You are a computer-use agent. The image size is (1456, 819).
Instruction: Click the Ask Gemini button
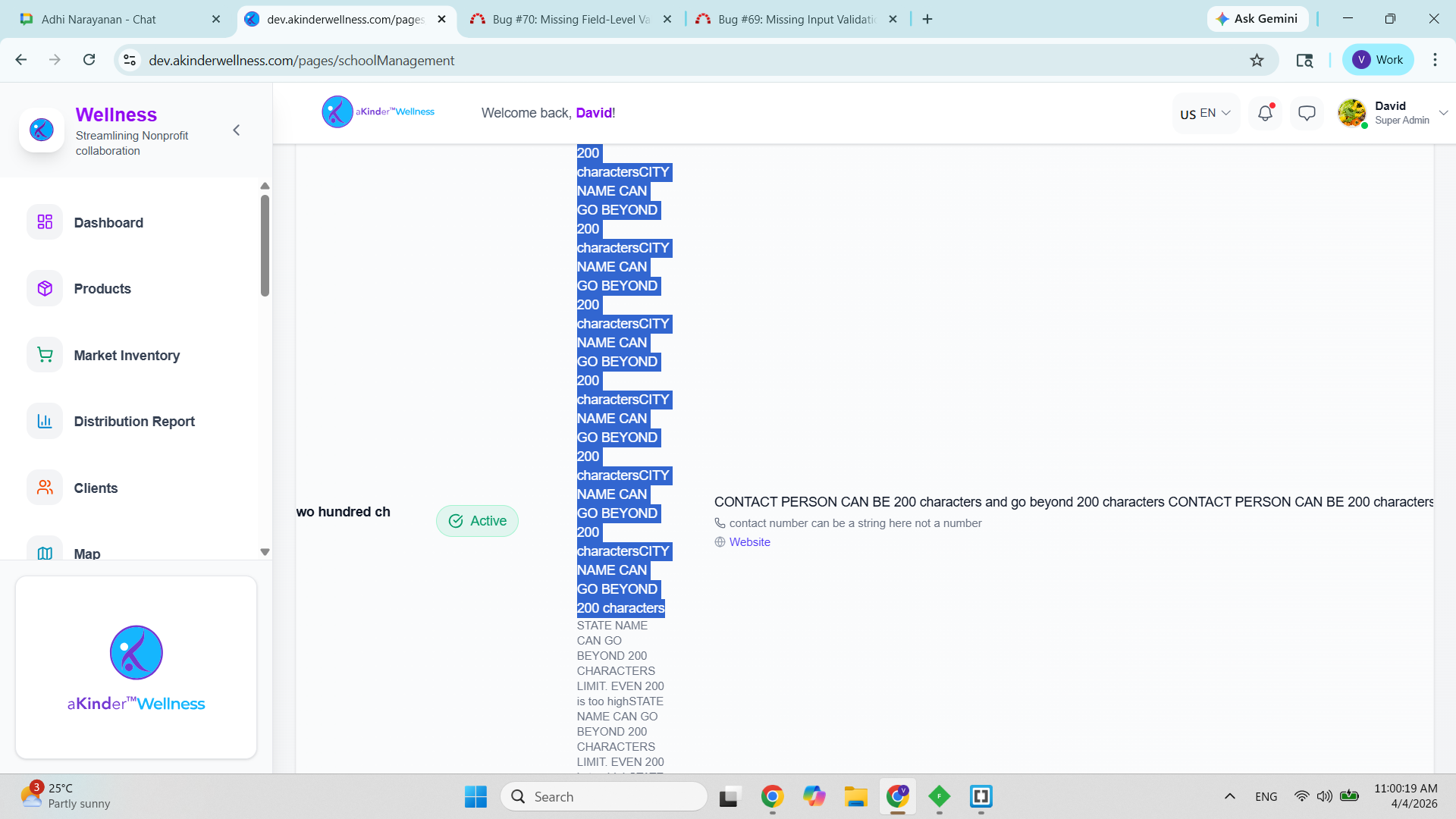coord(1257,19)
